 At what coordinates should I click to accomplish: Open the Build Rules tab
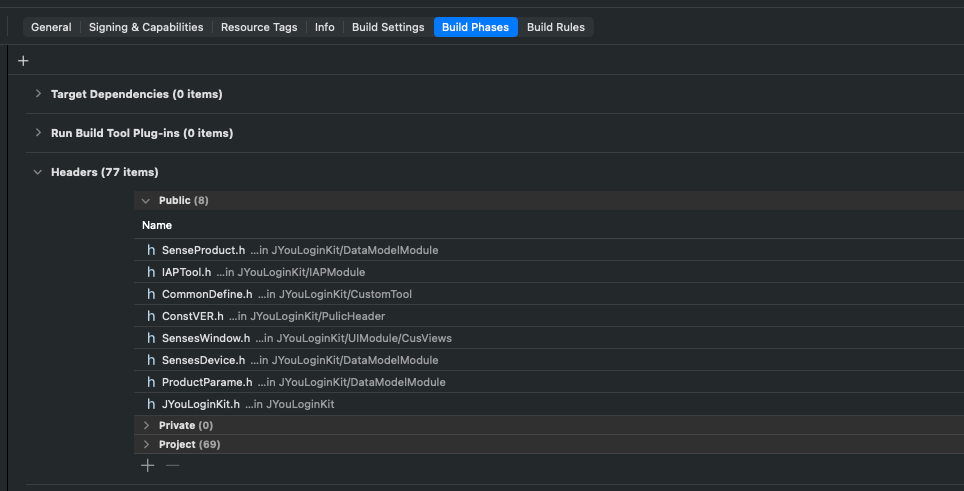pos(556,27)
